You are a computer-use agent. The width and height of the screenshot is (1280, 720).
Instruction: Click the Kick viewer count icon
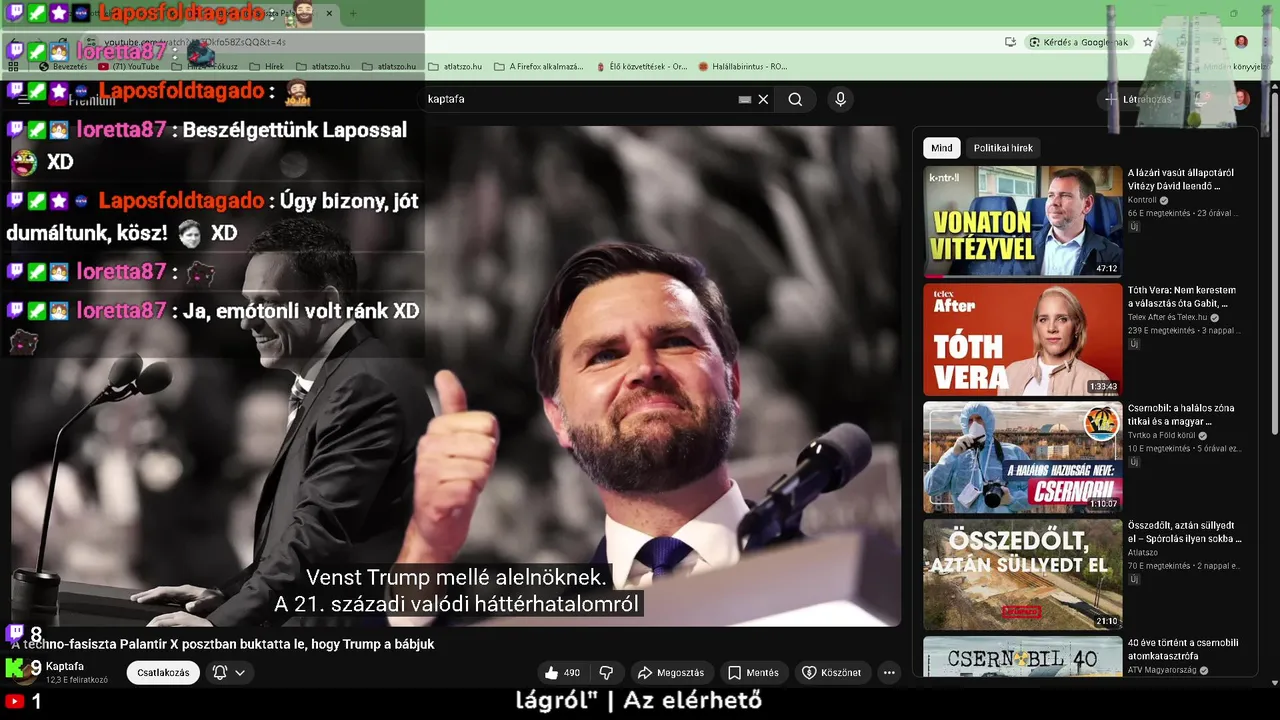click(x=16, y=667)
